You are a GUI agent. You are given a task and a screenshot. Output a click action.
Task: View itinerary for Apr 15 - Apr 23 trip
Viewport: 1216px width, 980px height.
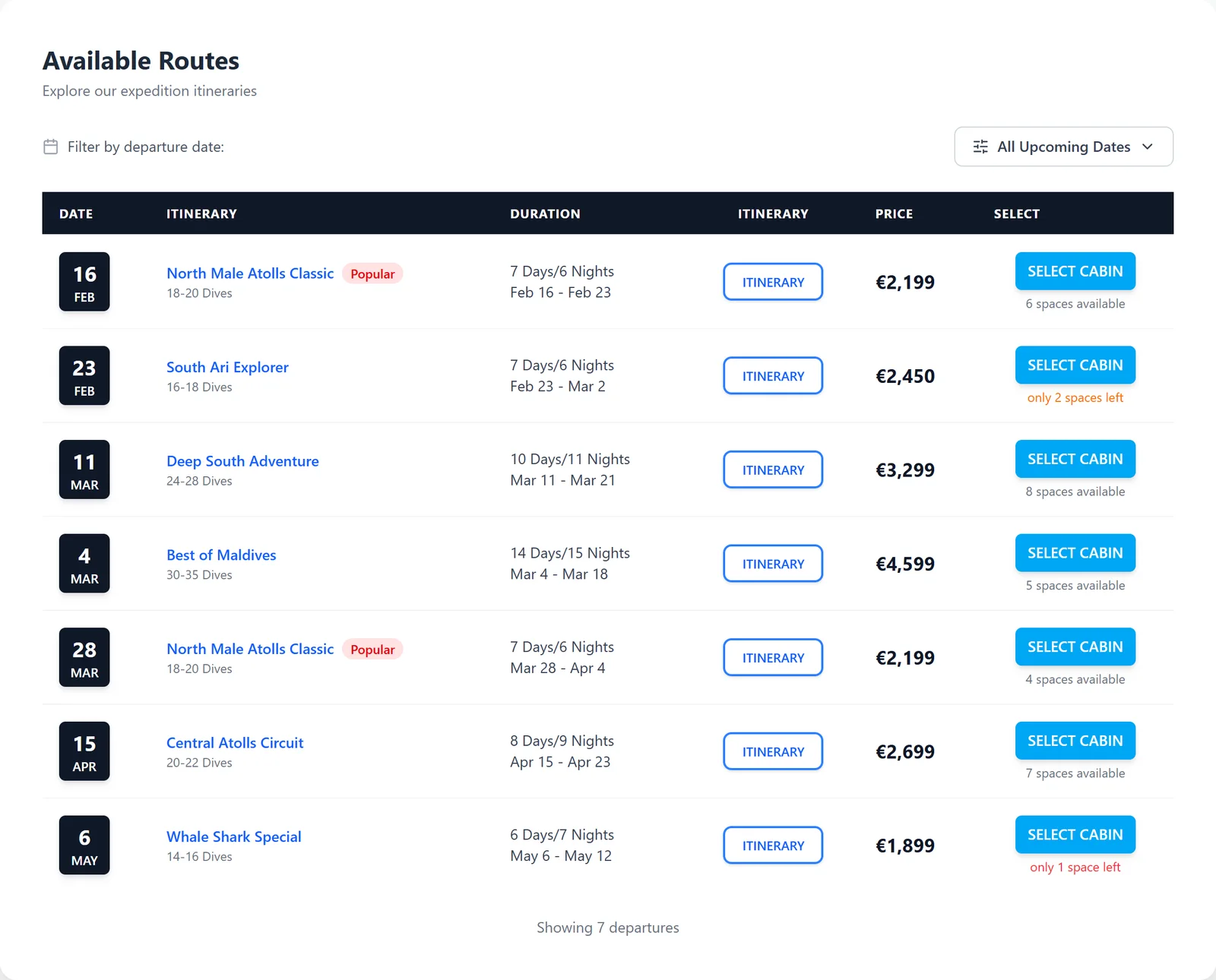[773, 751]
